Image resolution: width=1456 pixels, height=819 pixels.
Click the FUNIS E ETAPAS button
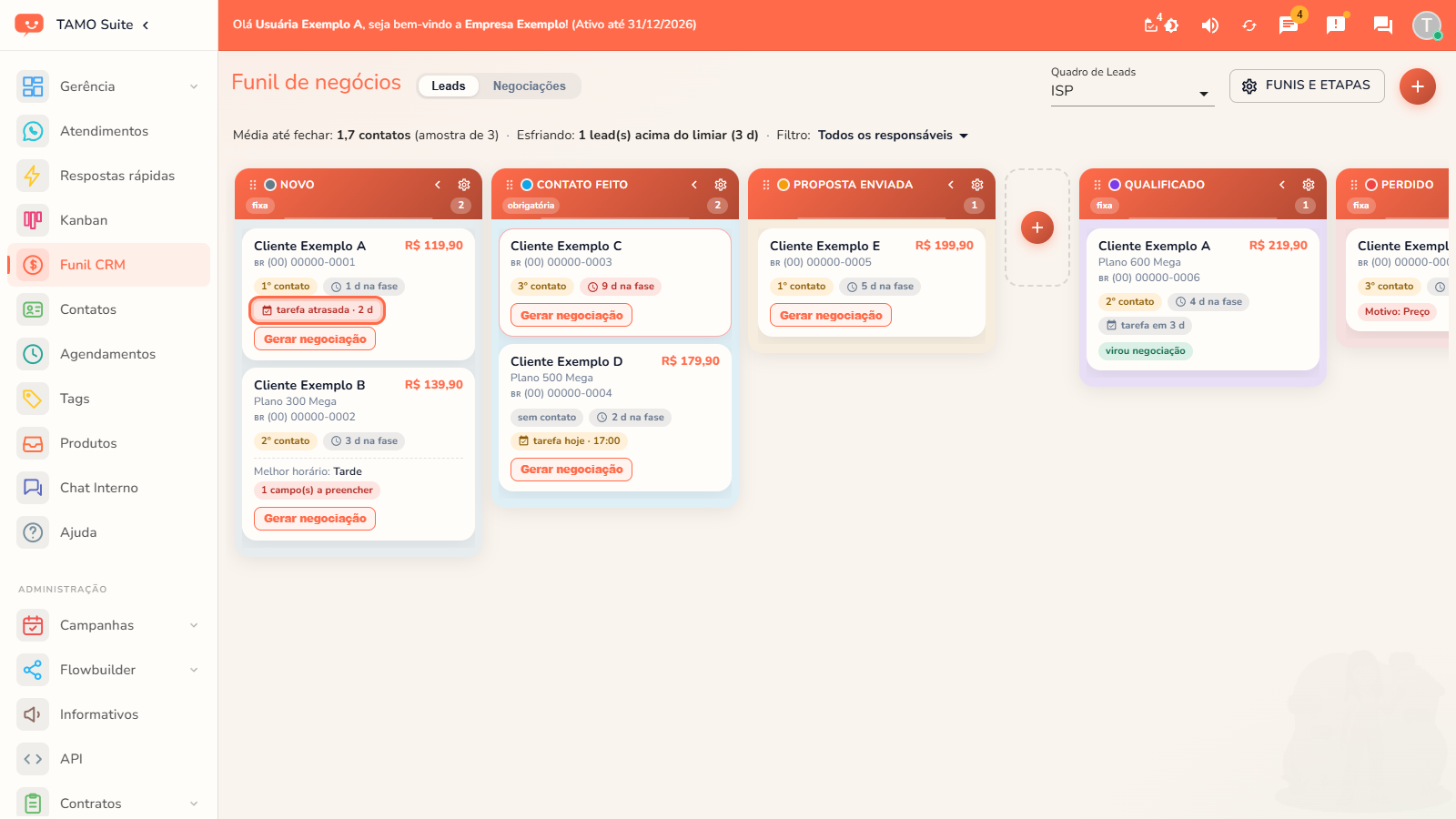coord(1307,86)
